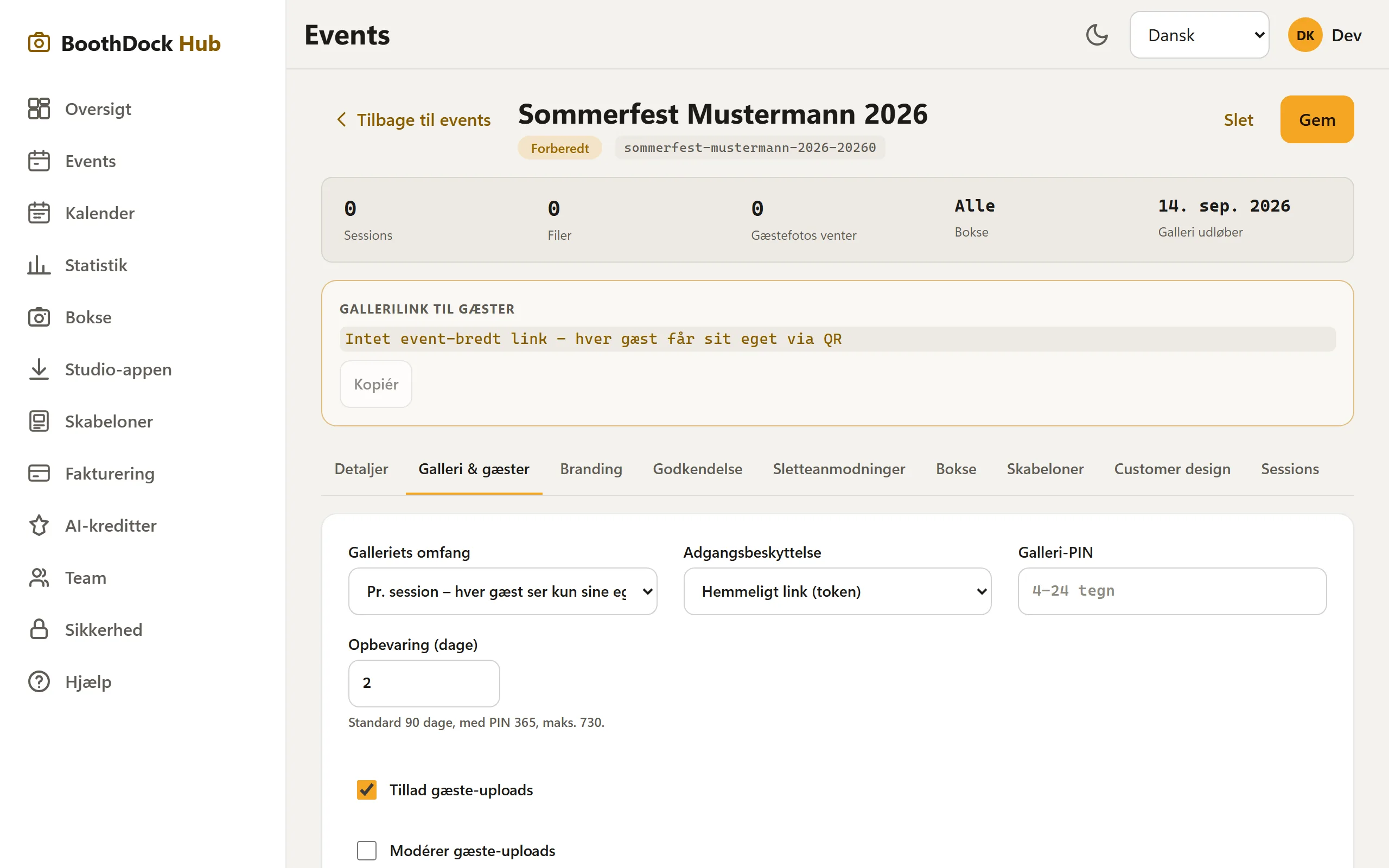Click the AI-kreditter star icon
Screen dimensions: 1389x868
pos(39,525)
